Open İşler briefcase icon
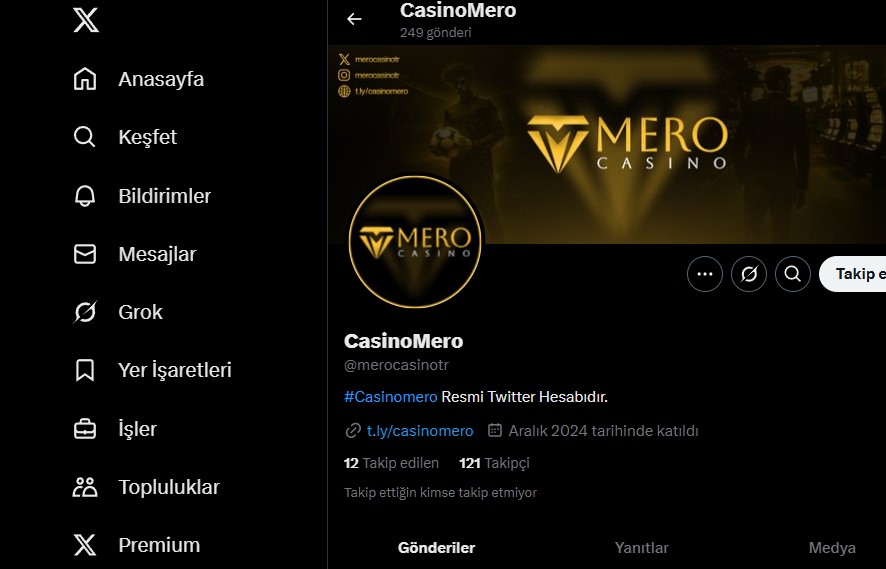The image size is (886, 569). coord(85,429)
